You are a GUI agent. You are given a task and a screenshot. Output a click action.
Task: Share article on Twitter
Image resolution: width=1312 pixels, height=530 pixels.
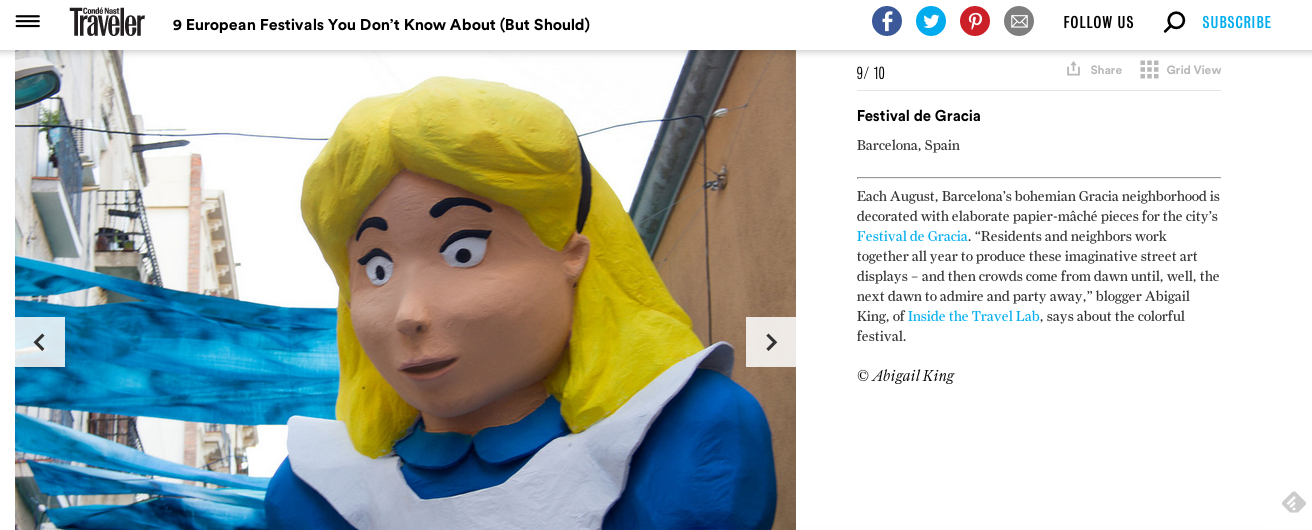931,21
